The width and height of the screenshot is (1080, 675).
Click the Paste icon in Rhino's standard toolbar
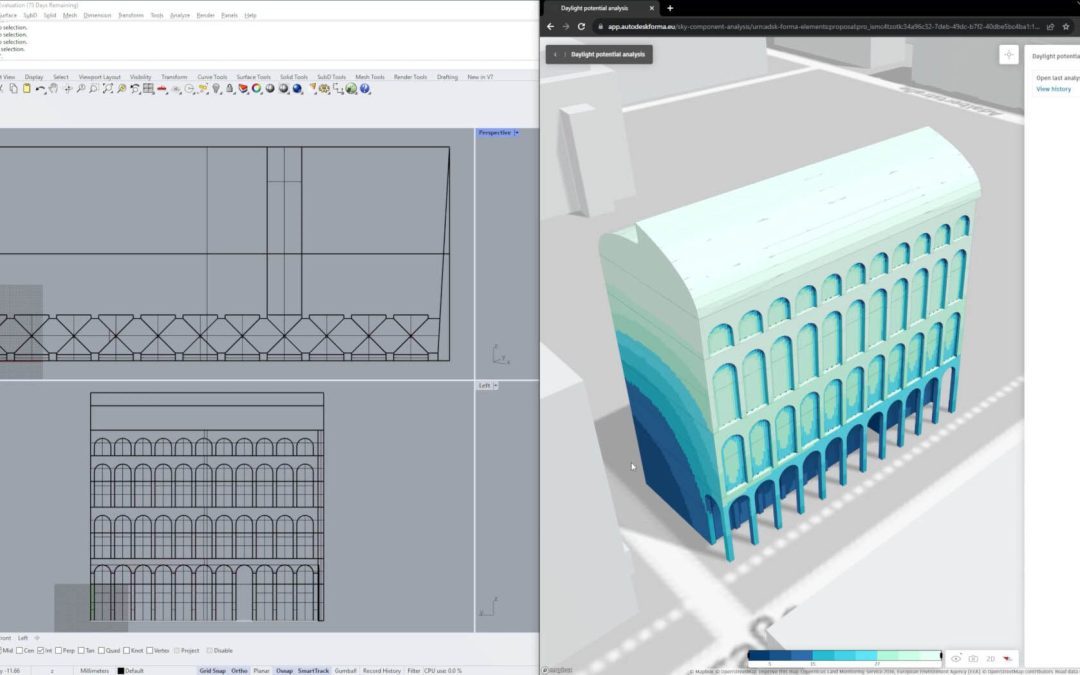pyautogui.click(x=27, y=90)
